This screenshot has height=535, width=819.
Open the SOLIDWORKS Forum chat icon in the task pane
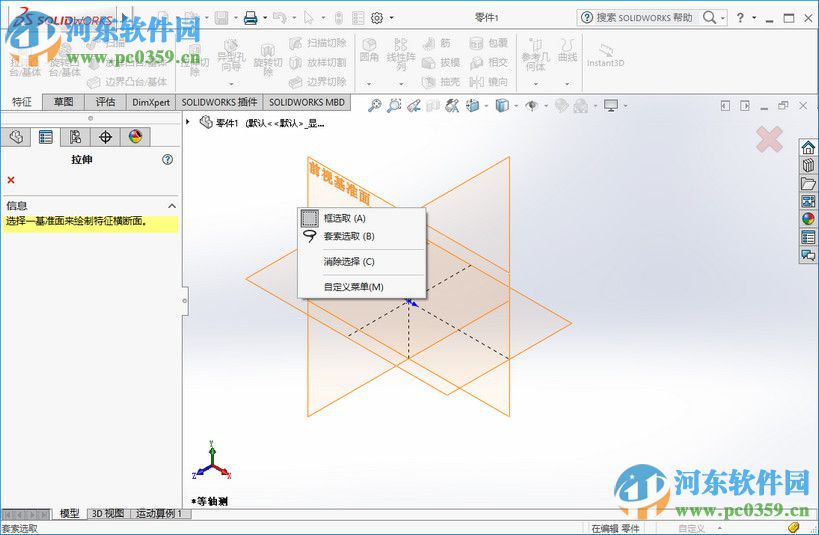[x=809, y=255]
